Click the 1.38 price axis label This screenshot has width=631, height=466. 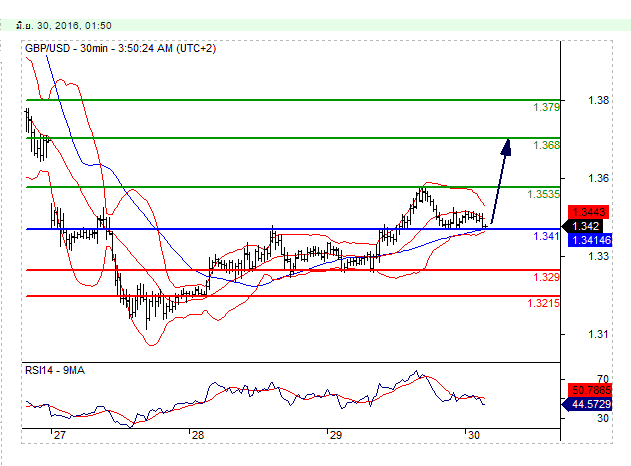coord(598,100)
